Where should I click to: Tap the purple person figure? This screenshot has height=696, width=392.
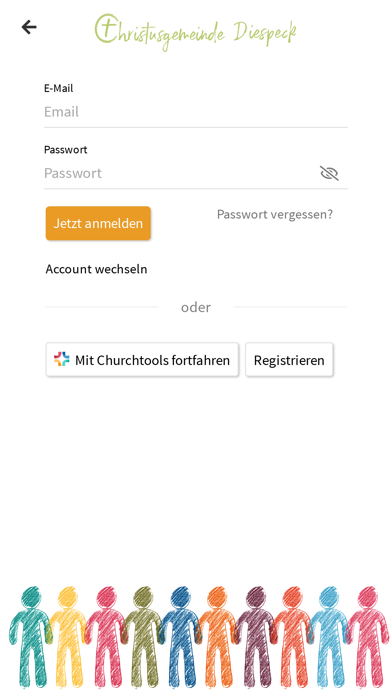[x=255, y=637]
